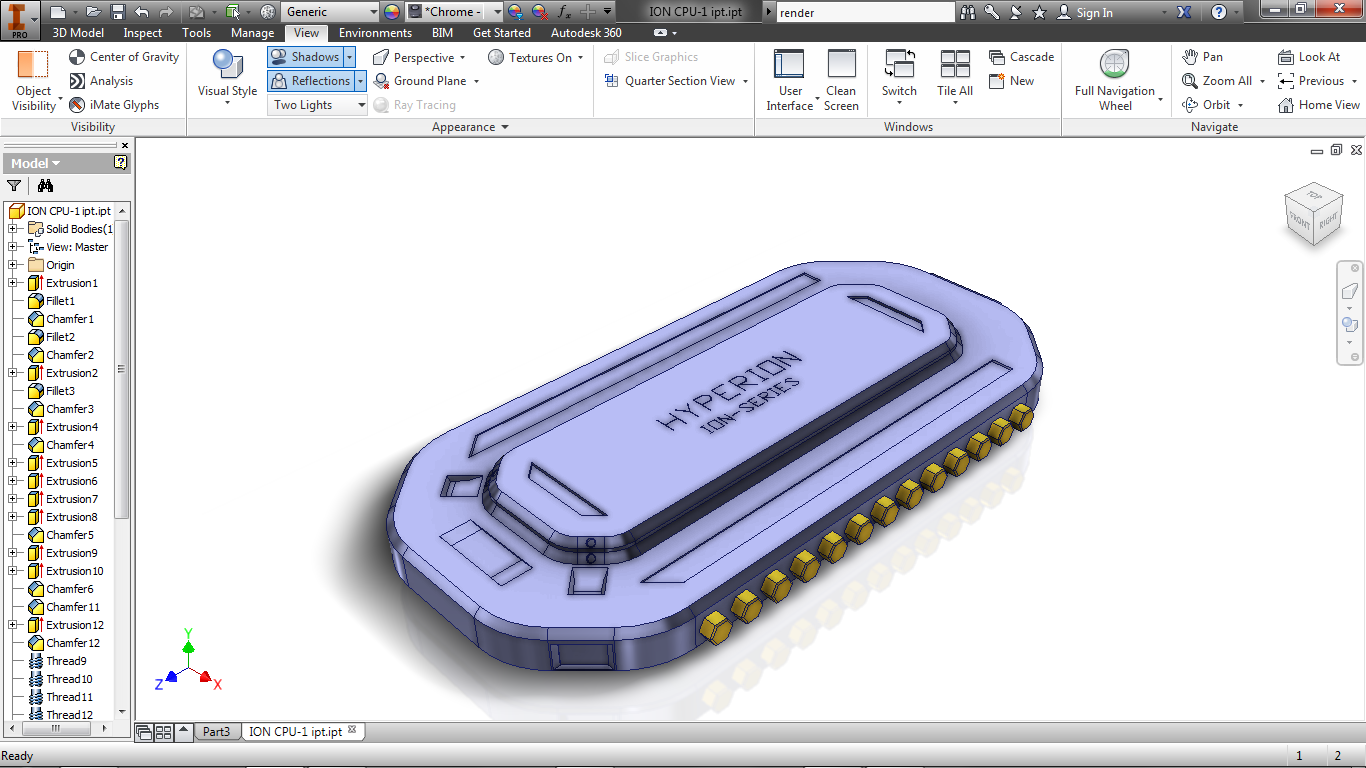Screen dimensions: 1366x768
Task: Switch to the Tools ribbon tab
Action: point(197,33)
